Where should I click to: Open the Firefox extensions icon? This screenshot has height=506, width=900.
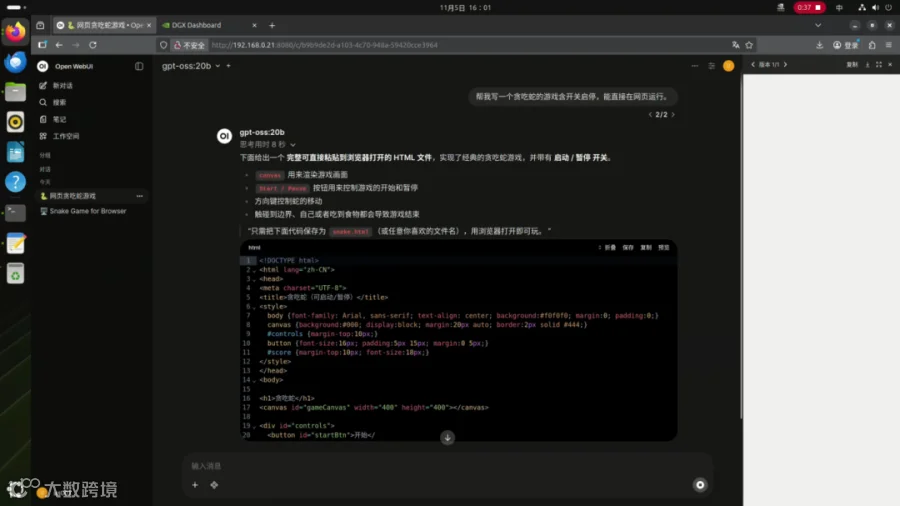872,45
